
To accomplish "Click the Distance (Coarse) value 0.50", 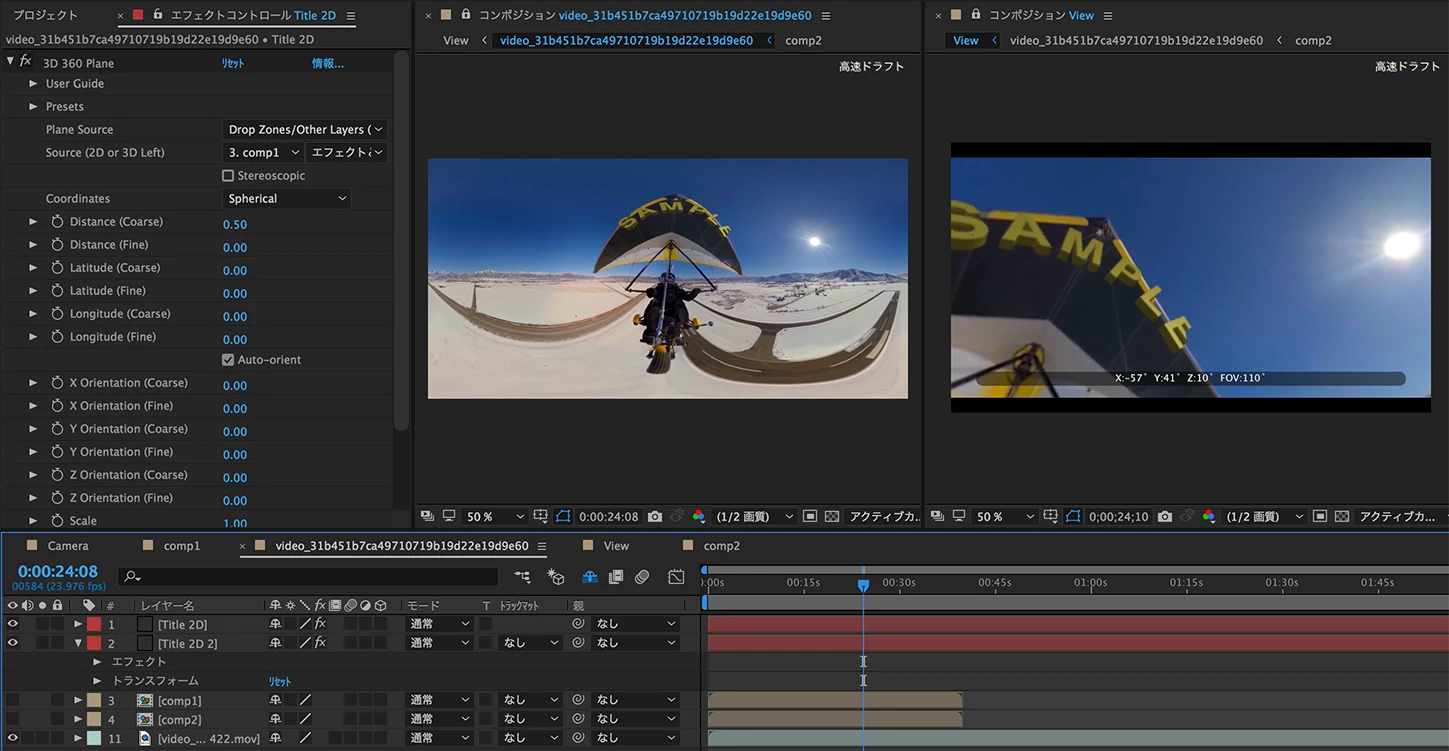I will tap(235, 225).
